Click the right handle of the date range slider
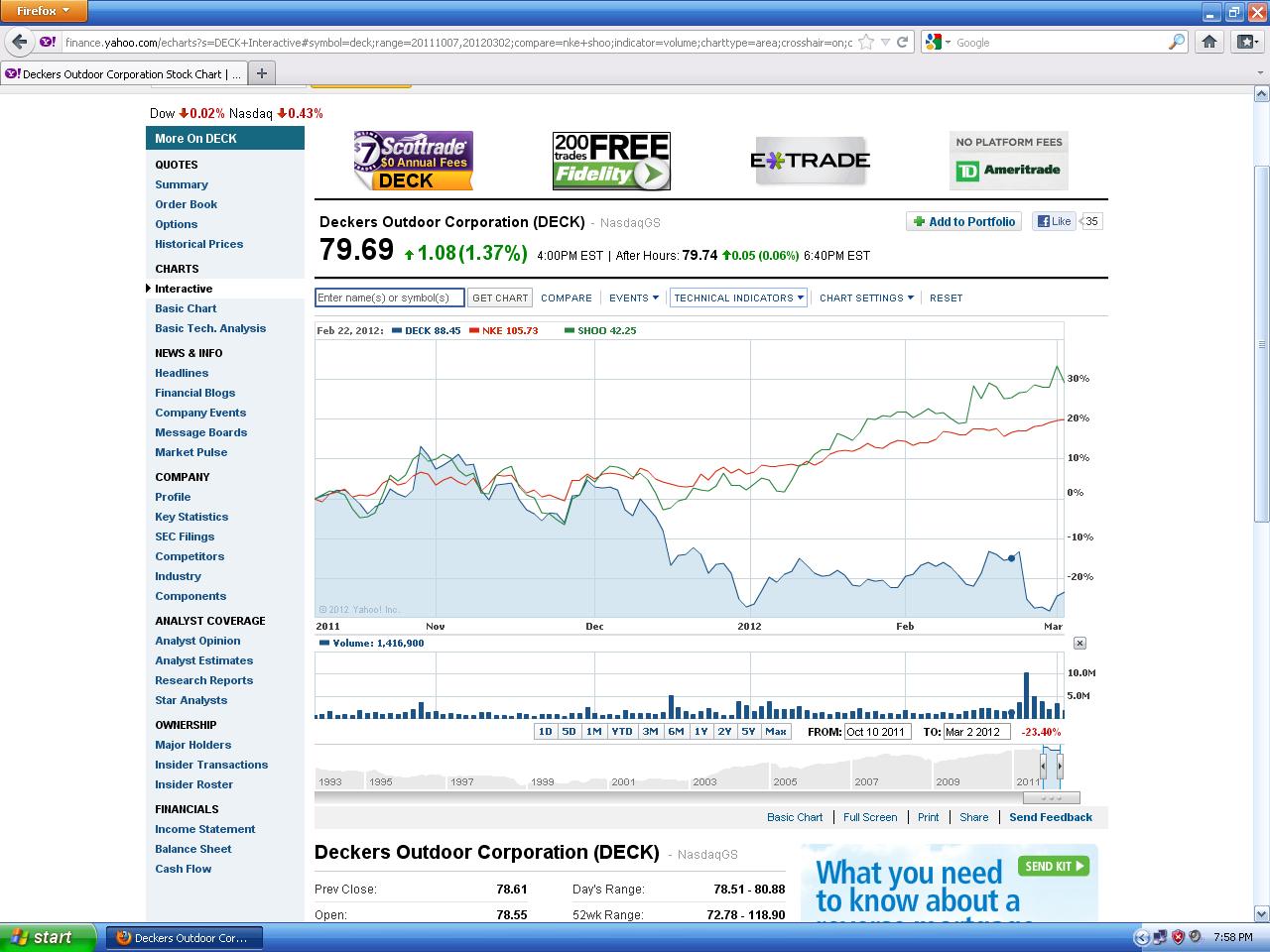Image resolution: width=1270 pixels, height=952 pixels. [1060, 766]
